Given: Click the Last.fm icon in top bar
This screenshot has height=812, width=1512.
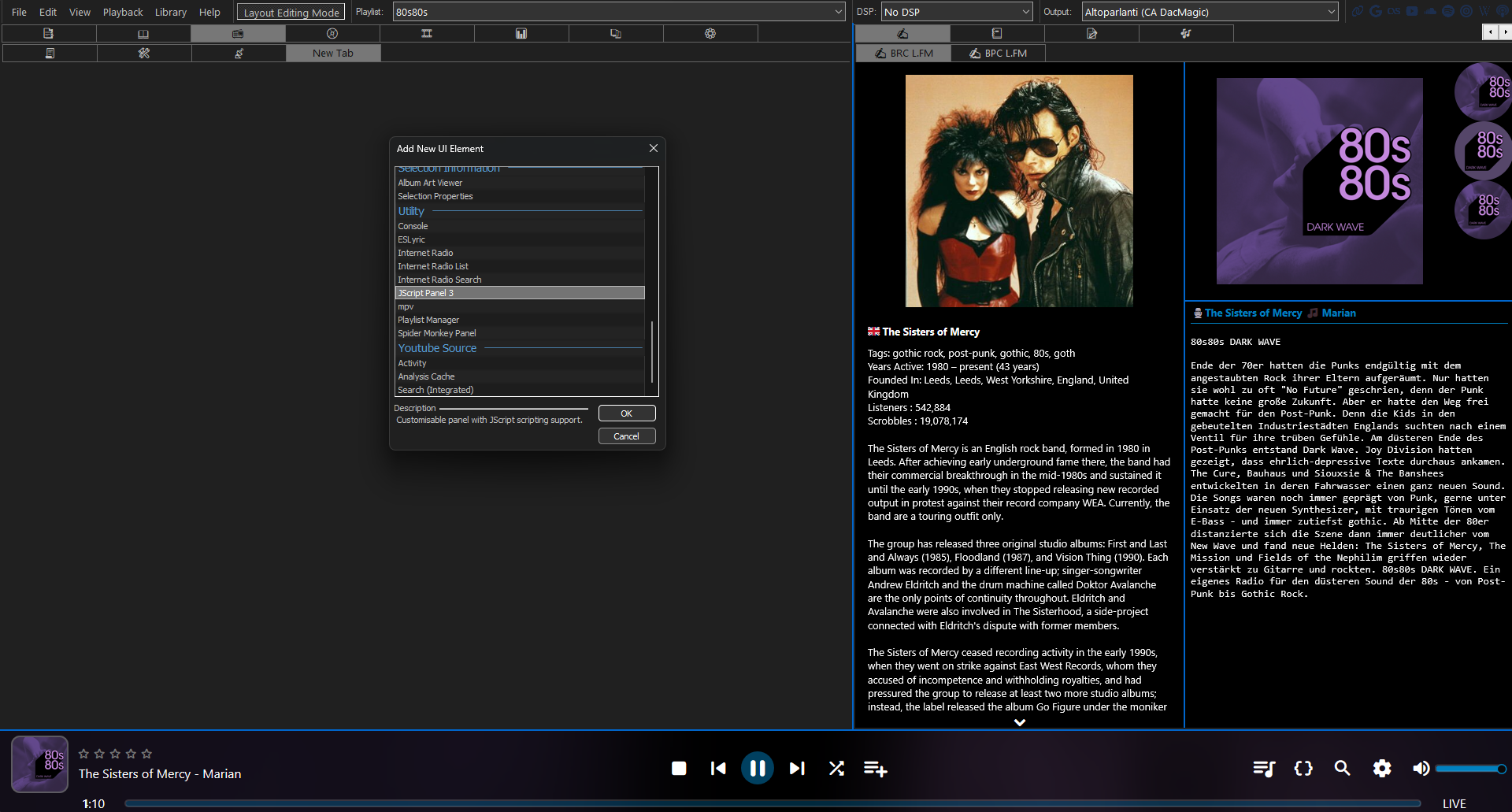Looking at the screenshot, I should click(1394, 12).
